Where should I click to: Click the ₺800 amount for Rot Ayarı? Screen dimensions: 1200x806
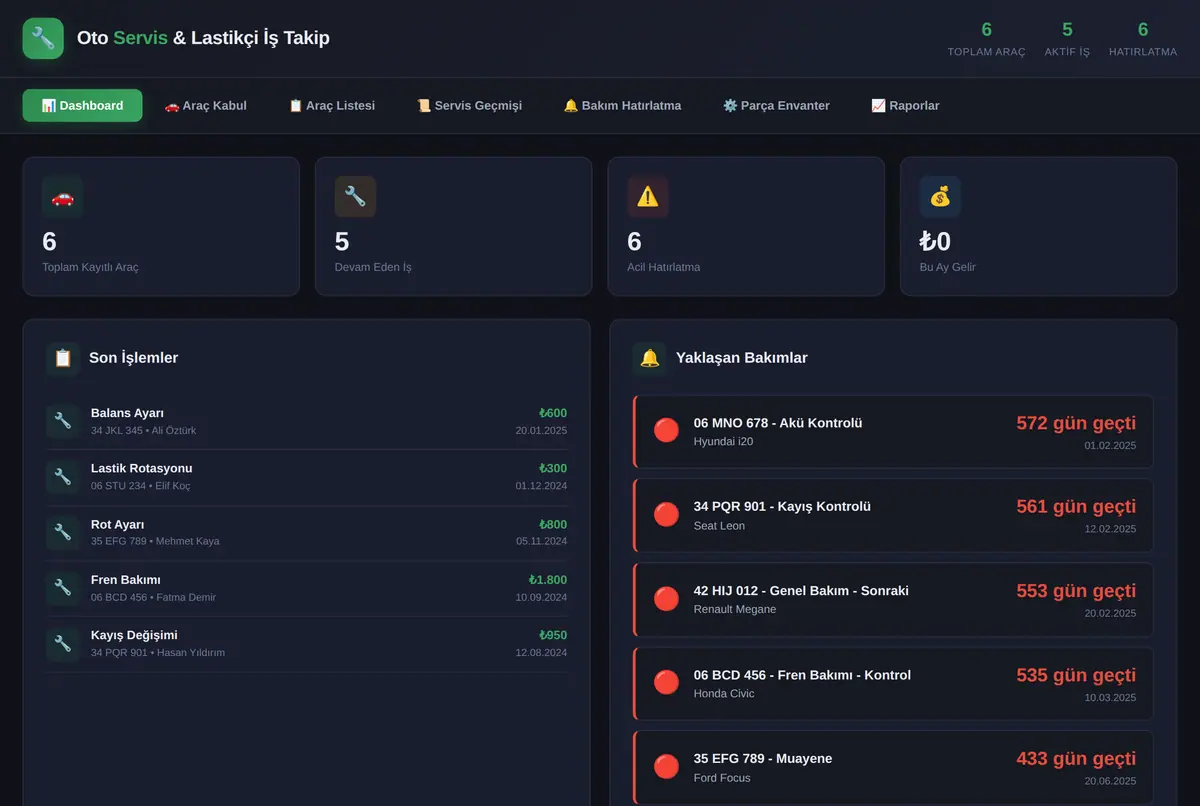pos(553,524)
